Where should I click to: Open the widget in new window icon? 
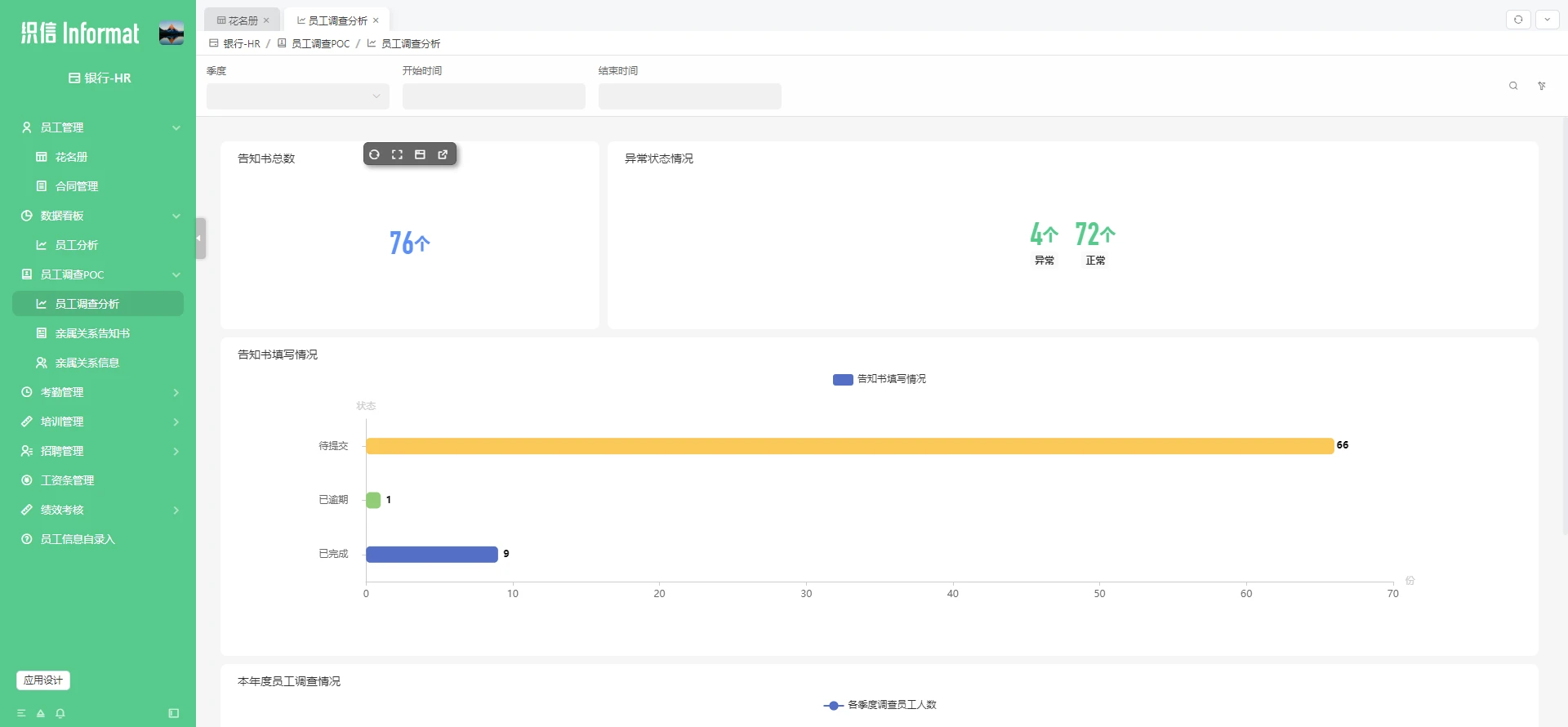pos(443,154)
